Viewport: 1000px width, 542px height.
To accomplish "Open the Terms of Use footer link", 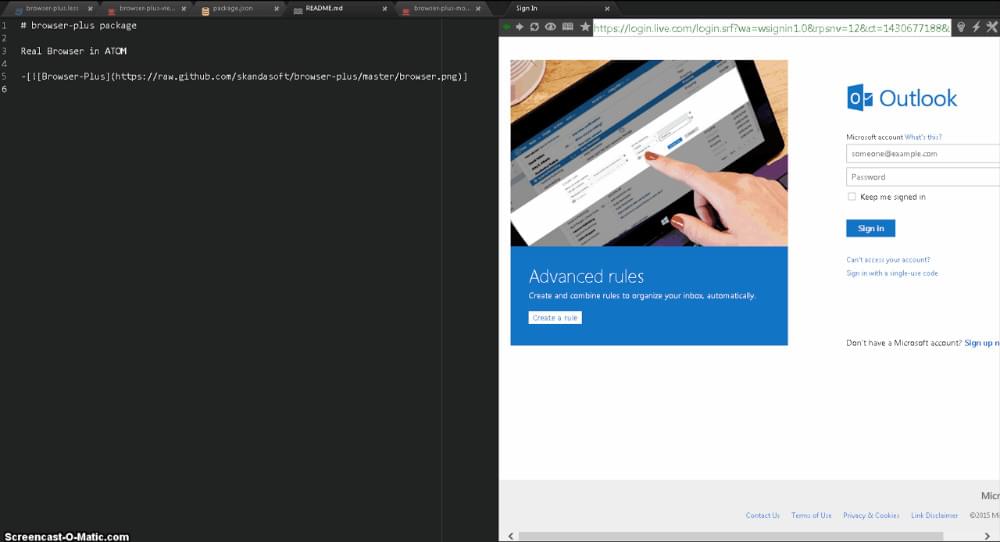I will coord(811,515).
